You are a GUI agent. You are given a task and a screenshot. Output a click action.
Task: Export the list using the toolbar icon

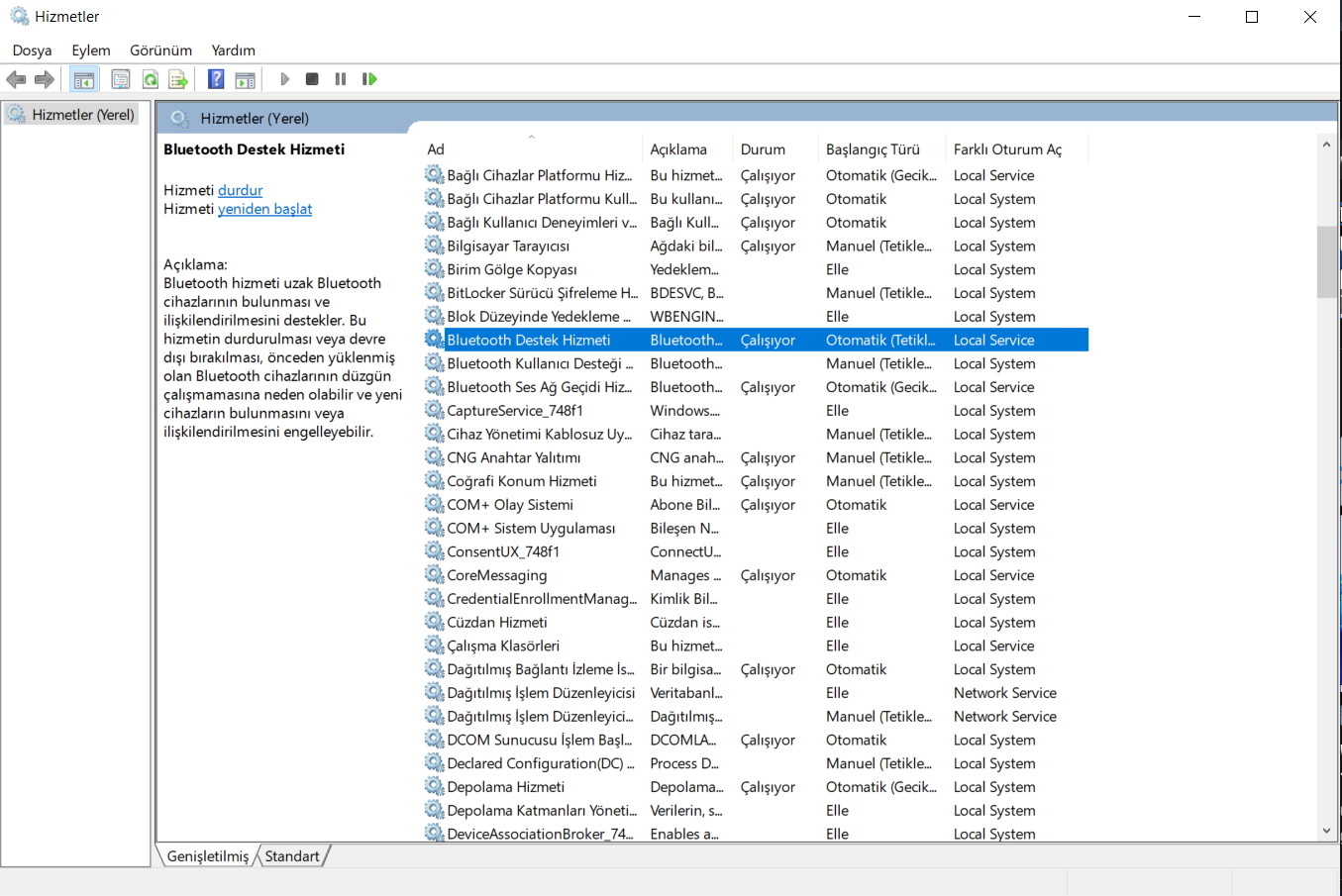[x=178, y=79]
